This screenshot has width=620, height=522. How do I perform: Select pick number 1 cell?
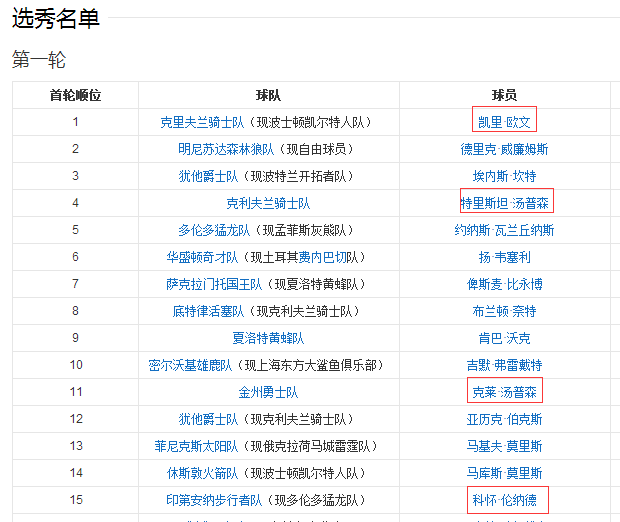pyautogui.click(x=75, y=122)
